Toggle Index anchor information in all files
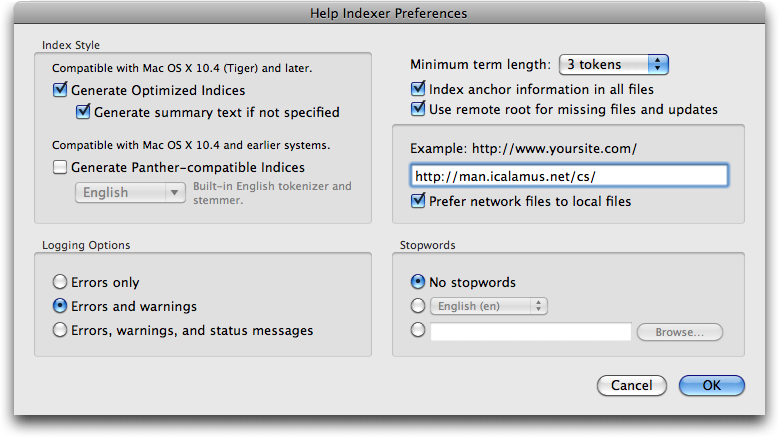Viewport: 779px width, 438px height. 418,89
